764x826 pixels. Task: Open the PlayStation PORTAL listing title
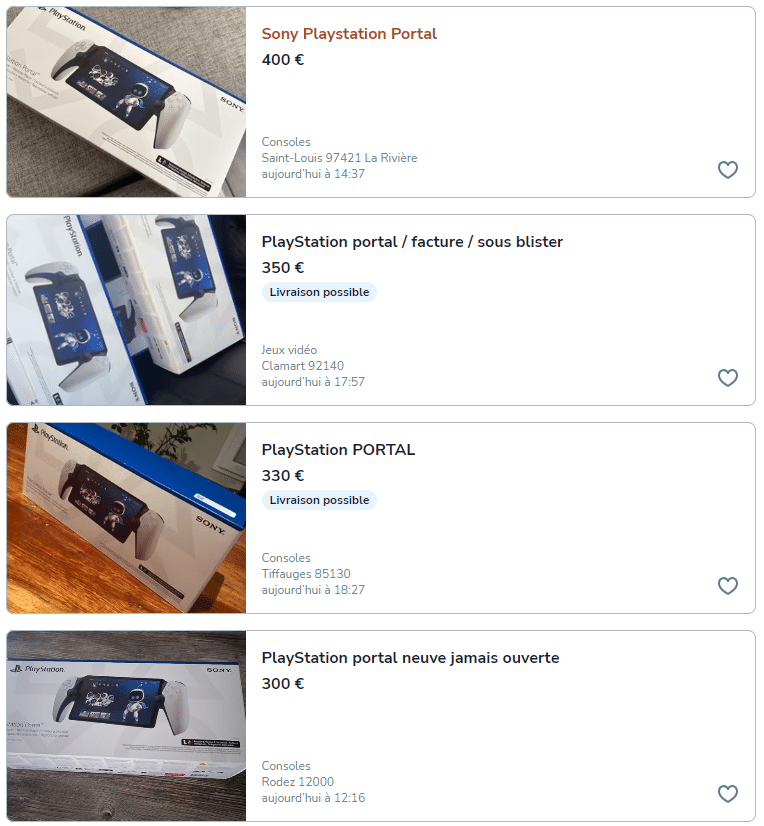click(x=338, y=450)
